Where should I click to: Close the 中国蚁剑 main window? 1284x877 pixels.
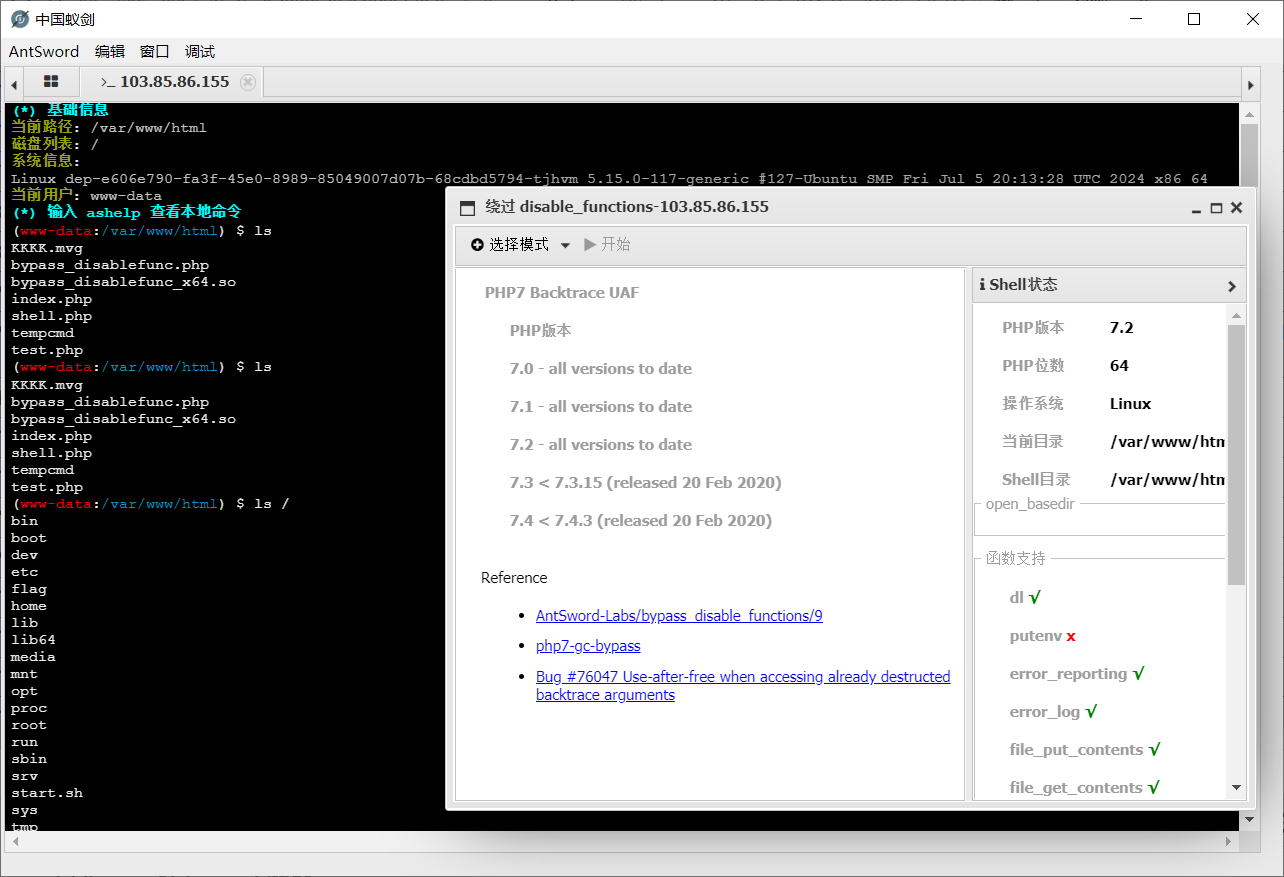(1252, 19)
